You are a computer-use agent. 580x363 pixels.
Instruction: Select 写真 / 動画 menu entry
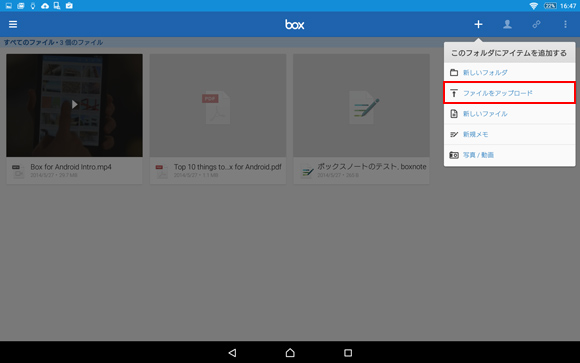(x=509, y=155)
